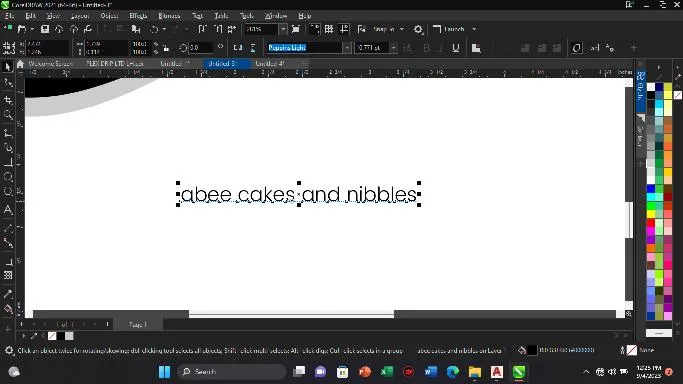
Task: Click the horizontal scrollbar thumb
Action: click(291, 314)
